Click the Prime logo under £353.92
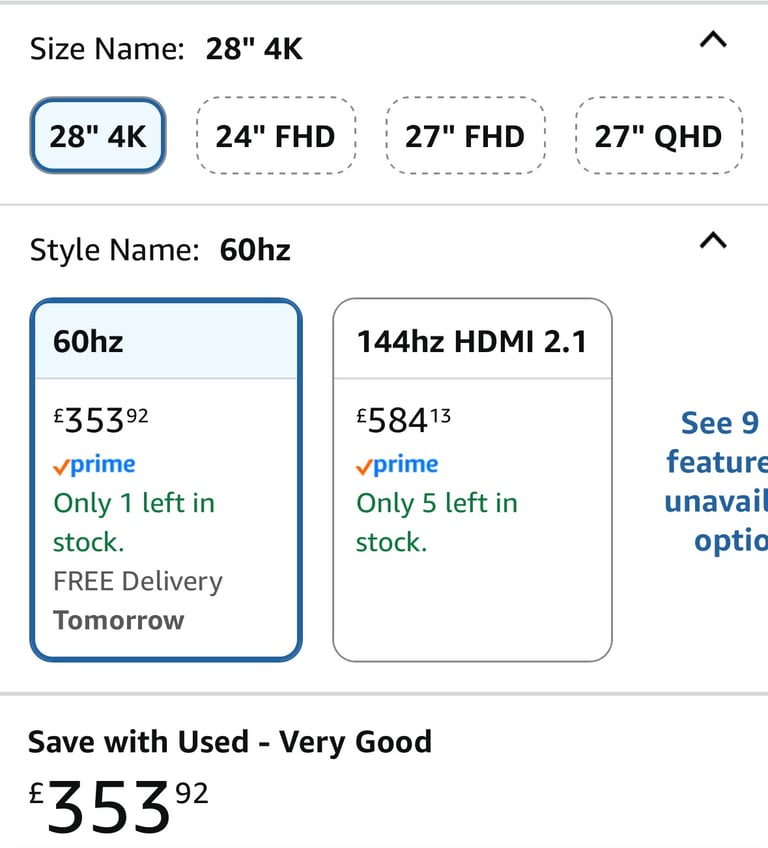 click(x=94, y=465)
